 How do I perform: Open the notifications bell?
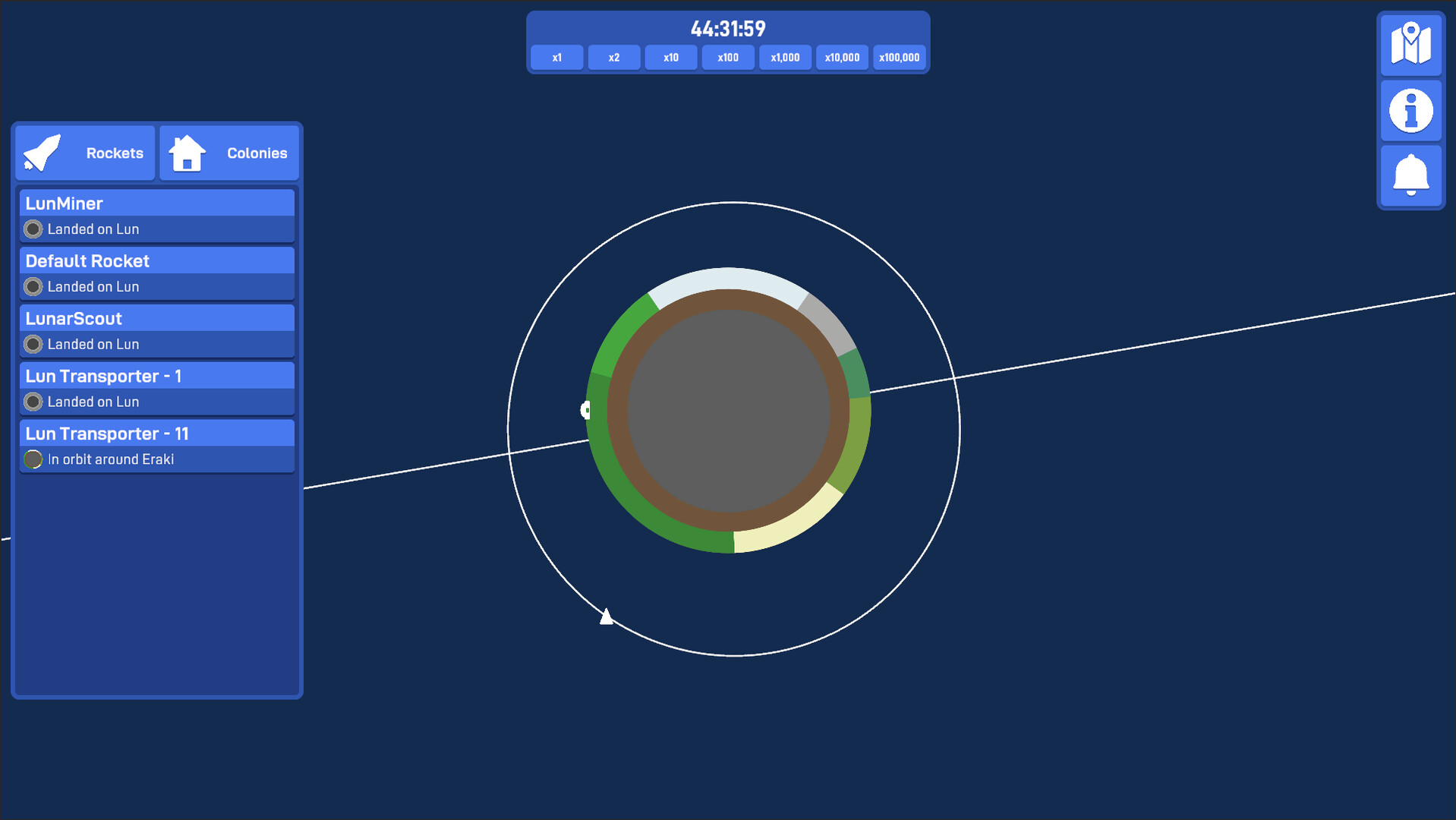click(x=1410, y=175)
